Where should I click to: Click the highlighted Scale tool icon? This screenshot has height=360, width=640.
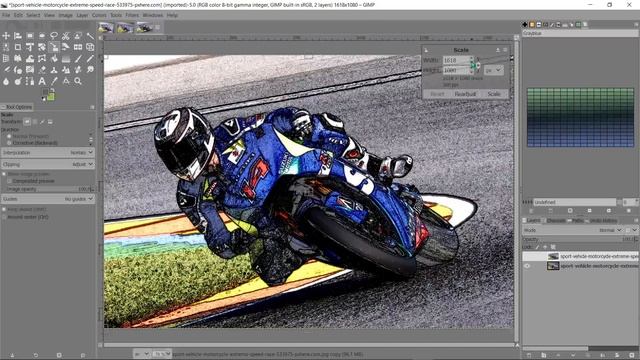(x=54, y=47)
